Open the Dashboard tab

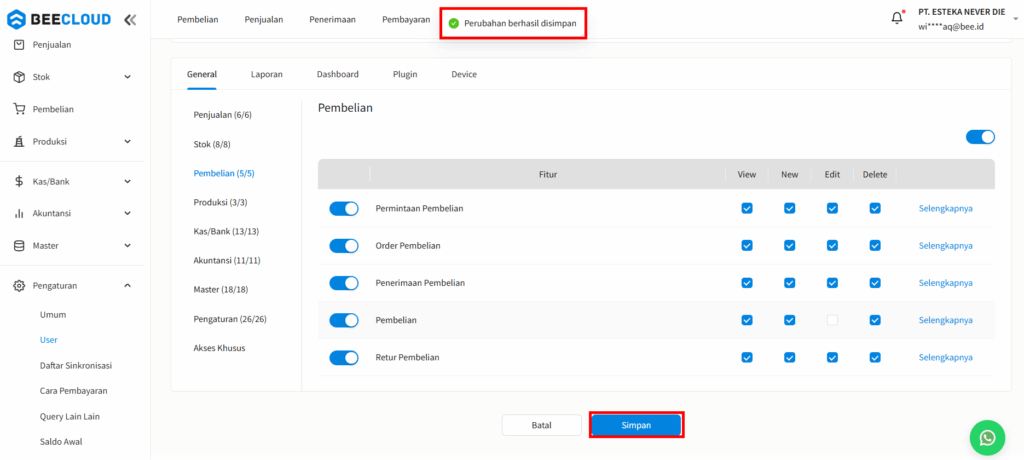pyautogui.click(x=338, y=74)
